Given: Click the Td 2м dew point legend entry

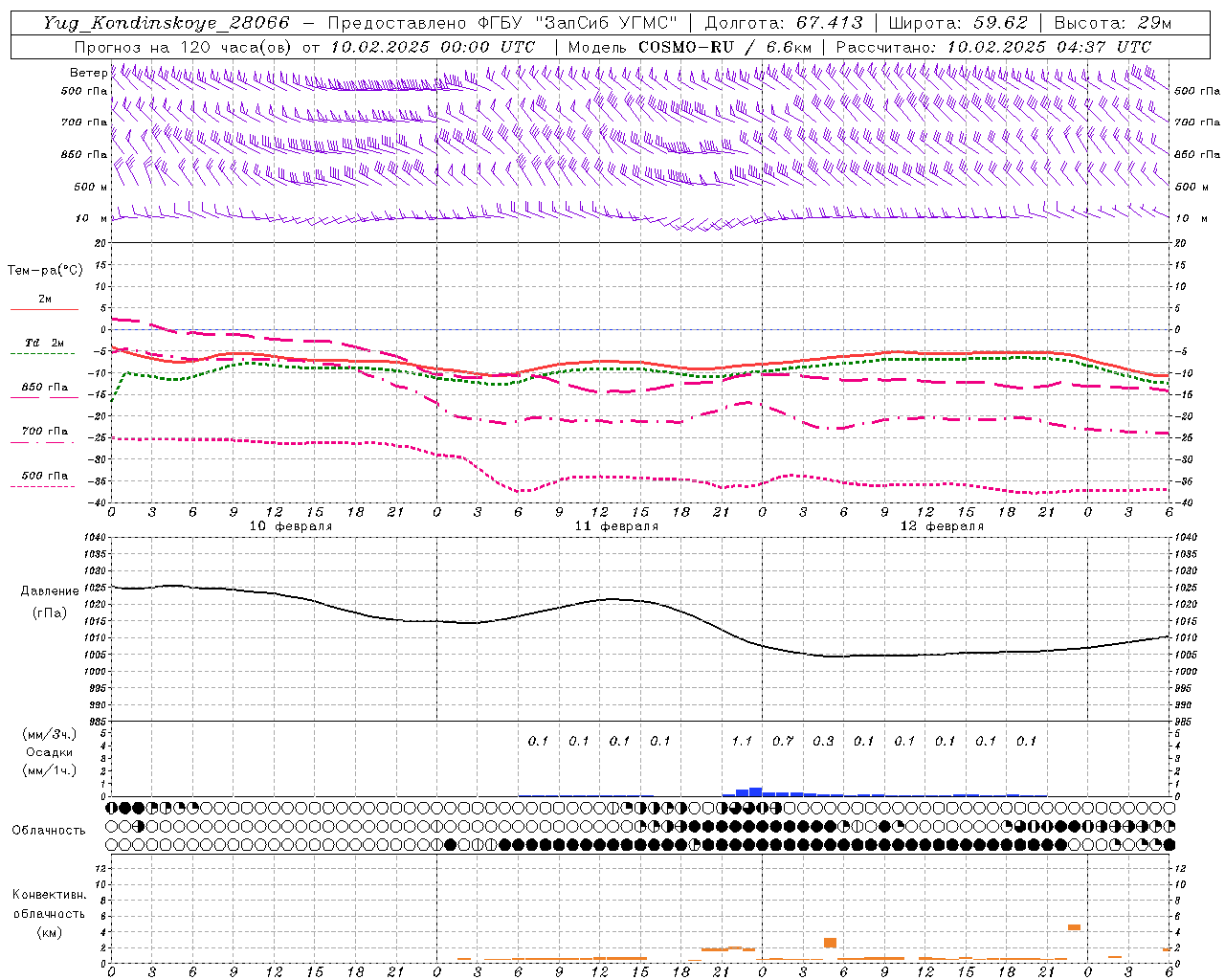Looking at the screenshot, I should (x=45, y=343).
